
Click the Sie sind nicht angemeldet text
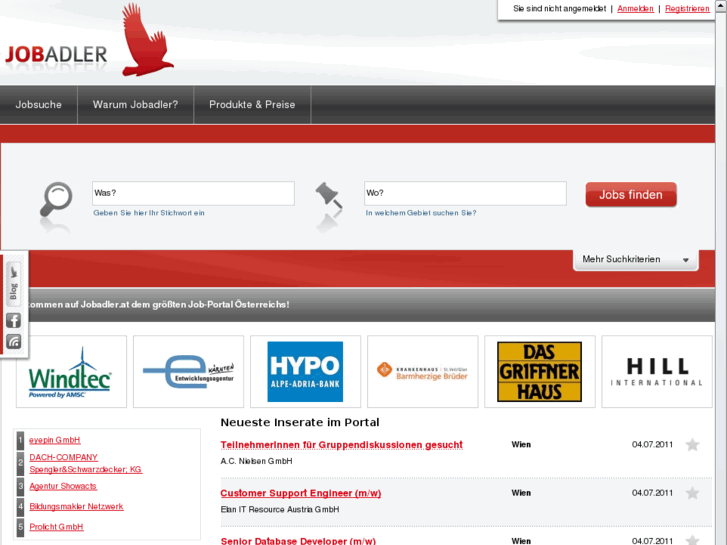560,8
